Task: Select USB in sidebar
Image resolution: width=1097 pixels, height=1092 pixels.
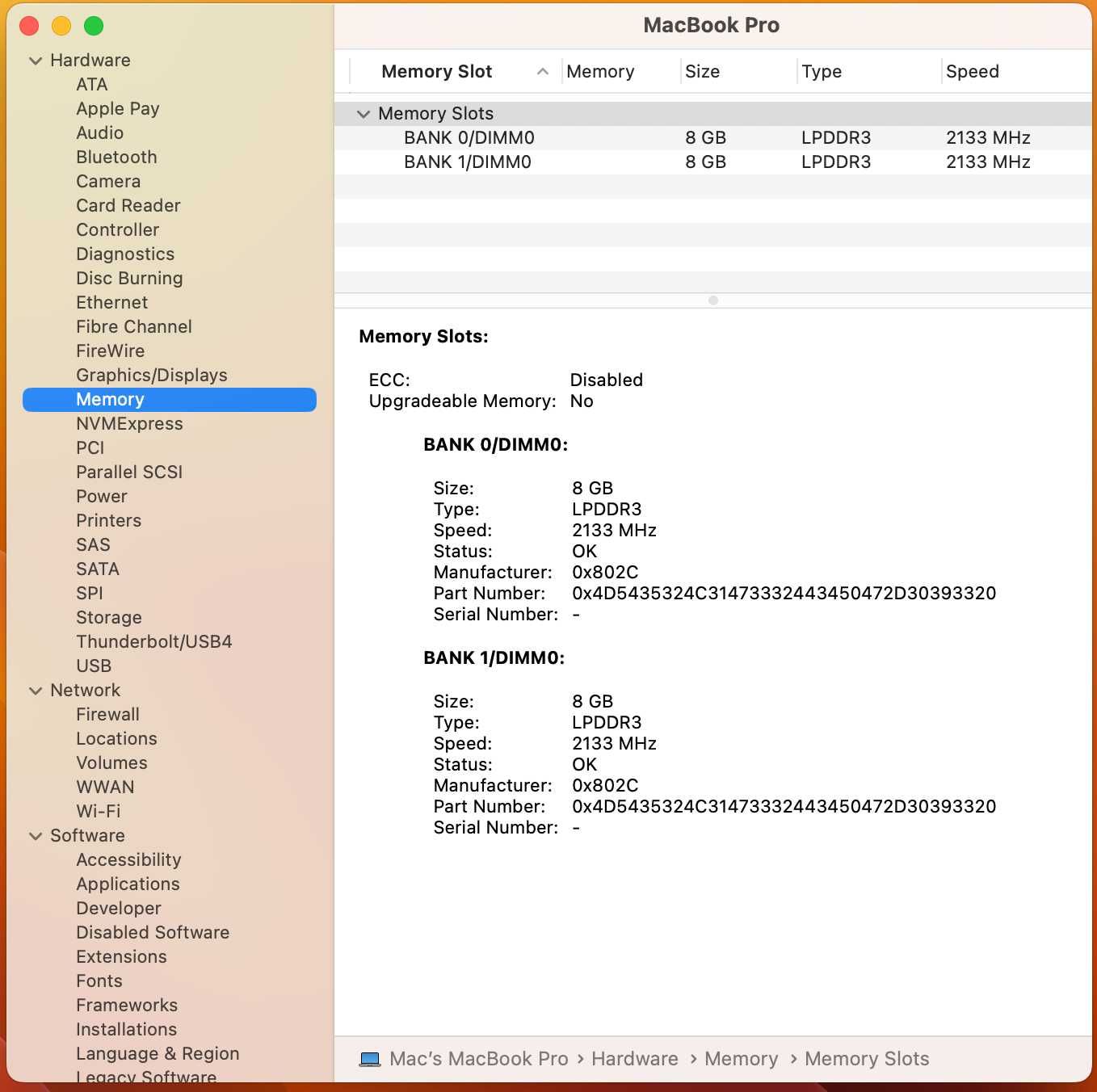Action: pyautogui.click(x=94, y=666)
